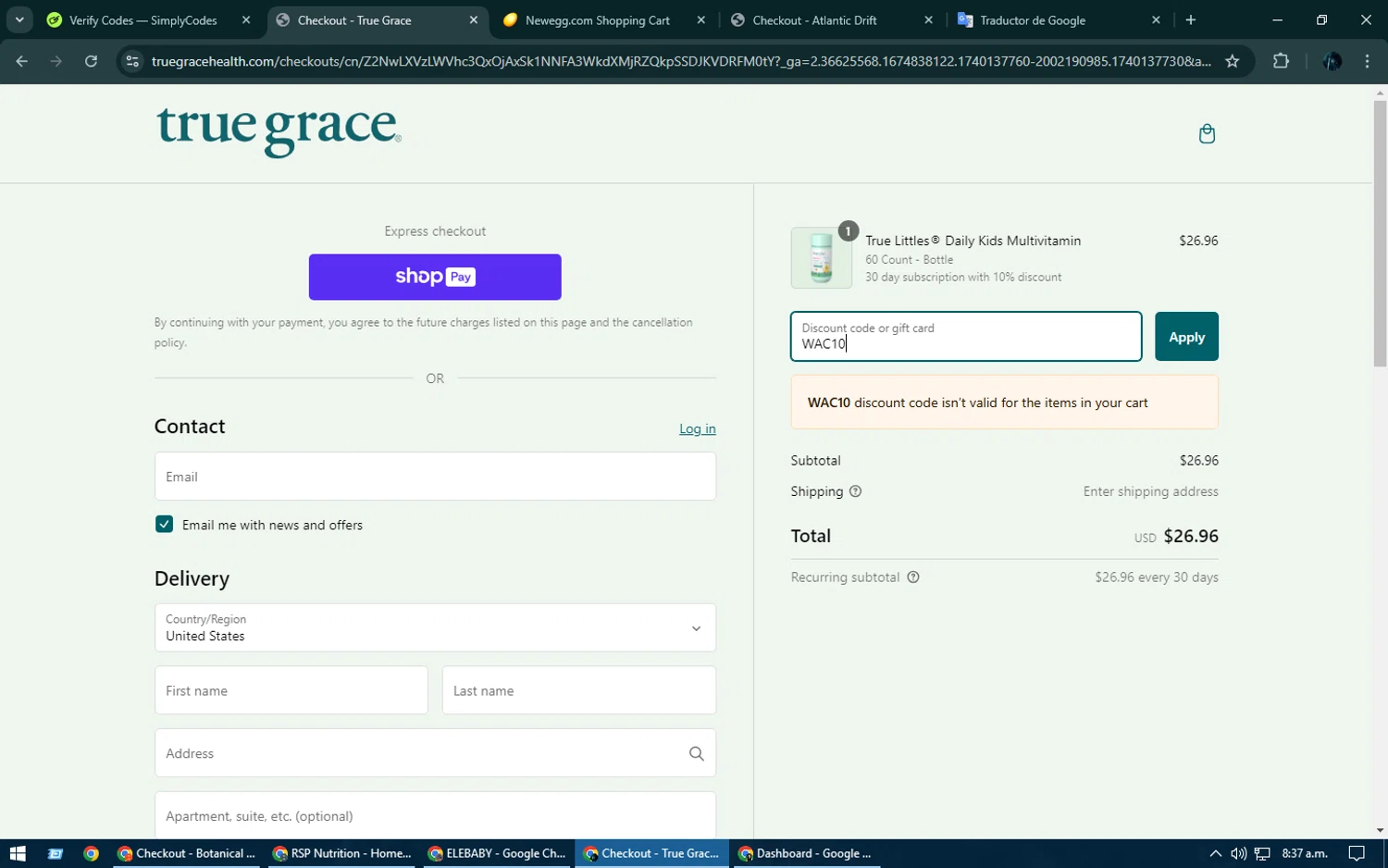Viewport: 1388px width, 868px height.
Task: Click the browser forward arrow
Action: 56,61
